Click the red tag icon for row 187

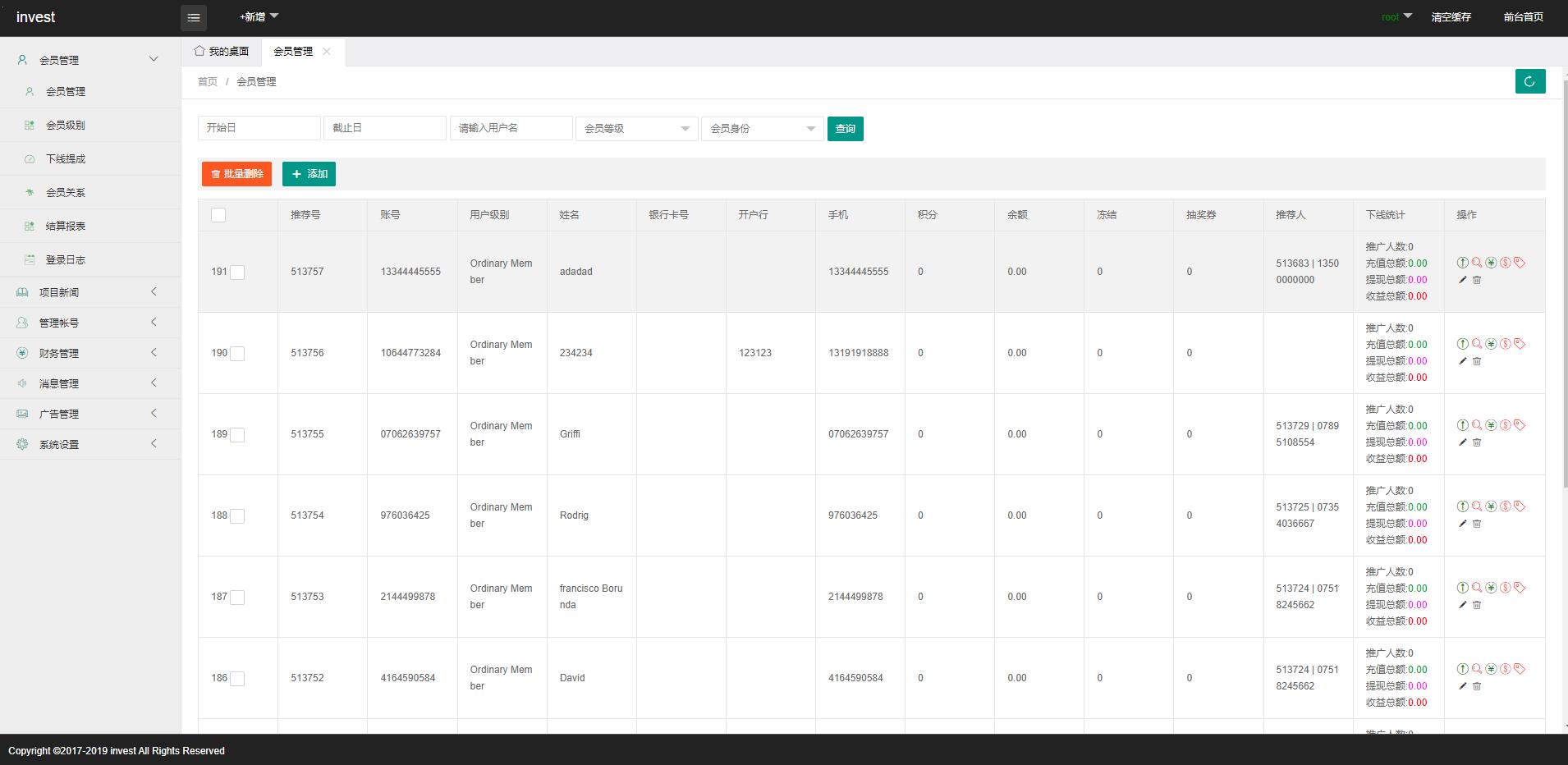click(x=1520, y=588)
